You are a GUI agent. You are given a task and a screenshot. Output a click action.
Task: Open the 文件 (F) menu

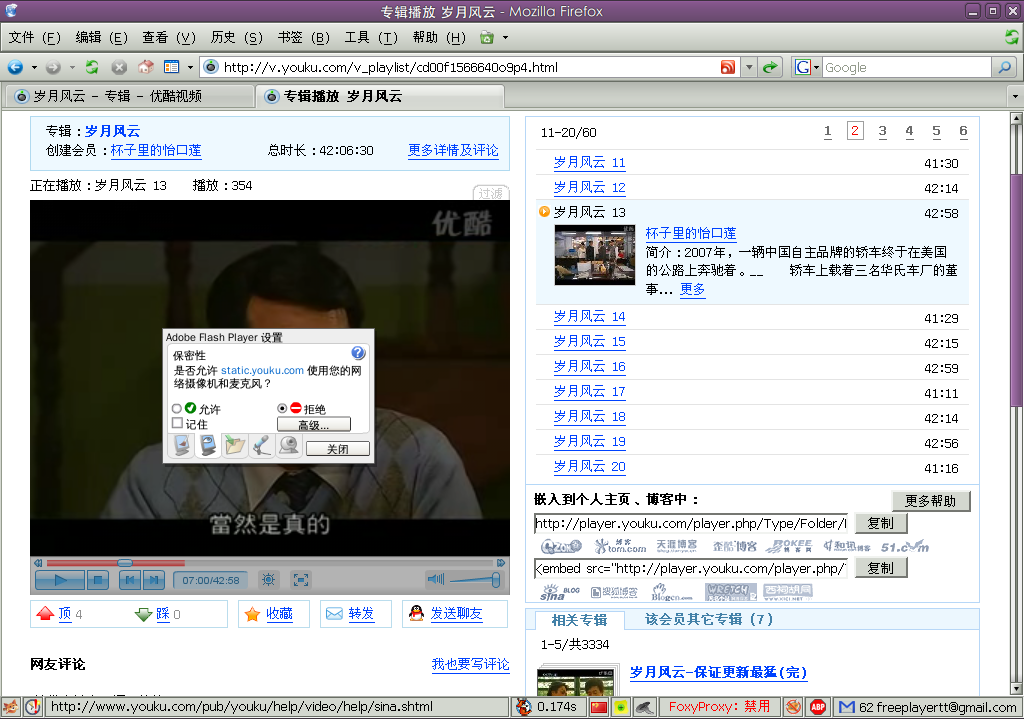pyautogui.click(x=34, y=38)
